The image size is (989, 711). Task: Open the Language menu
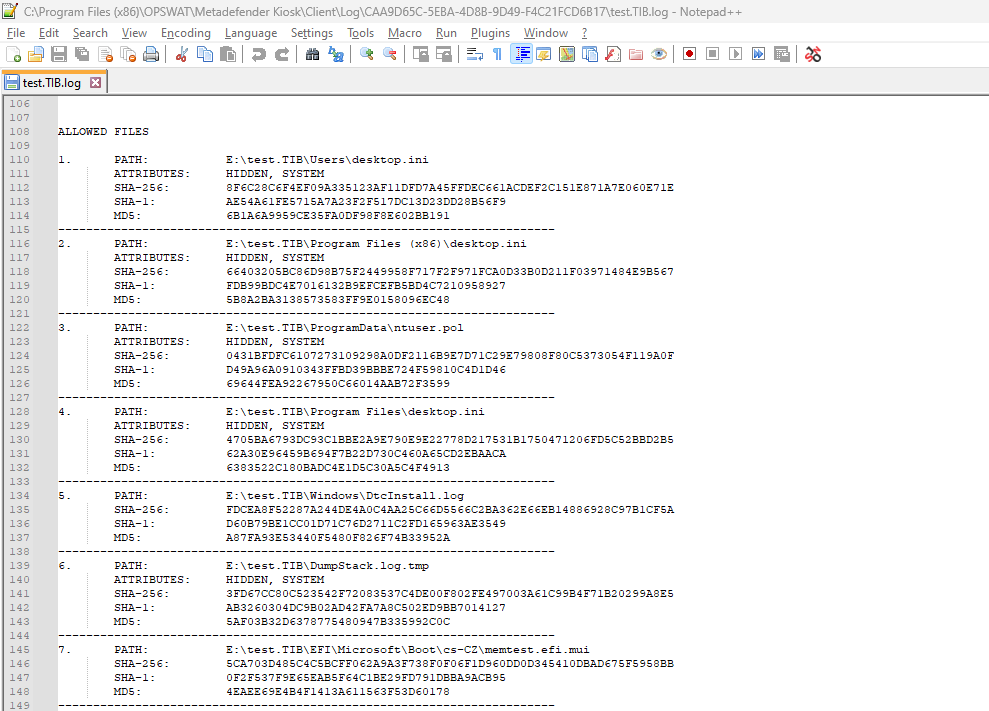click(251, 33)
